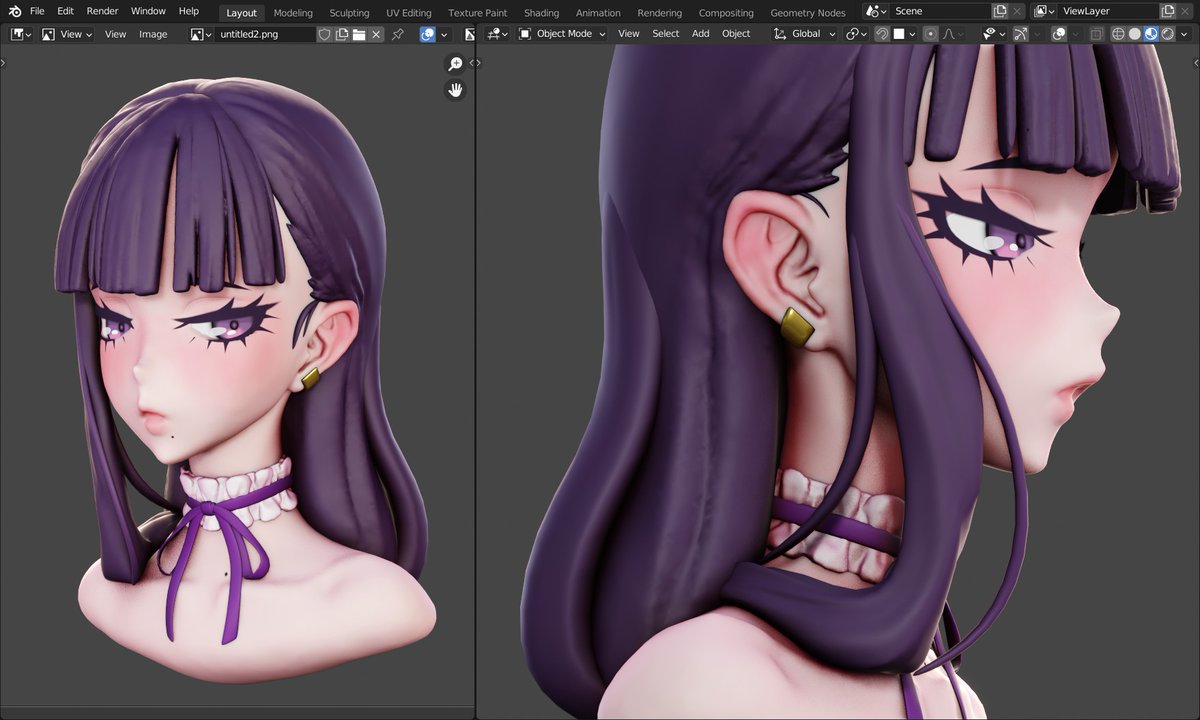
Task: Click the Scene name field
Action: [x=940, y=11]
